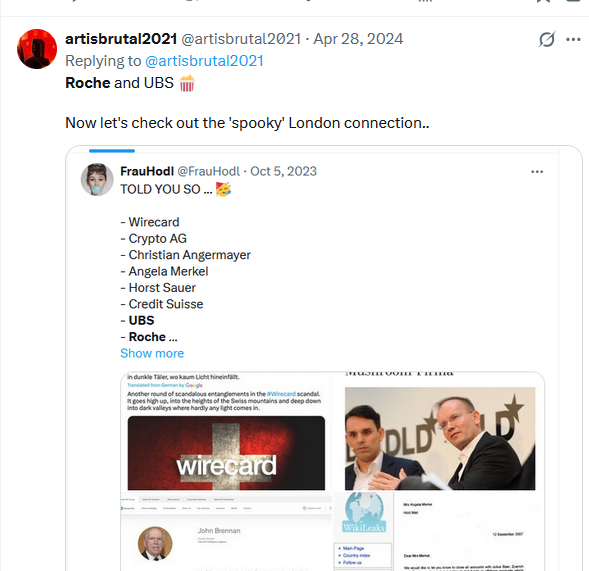Viewport: 589px width, 571px height.
Task: Open the @artisbrutal2021 reply mention link
Action: point(204,61)
